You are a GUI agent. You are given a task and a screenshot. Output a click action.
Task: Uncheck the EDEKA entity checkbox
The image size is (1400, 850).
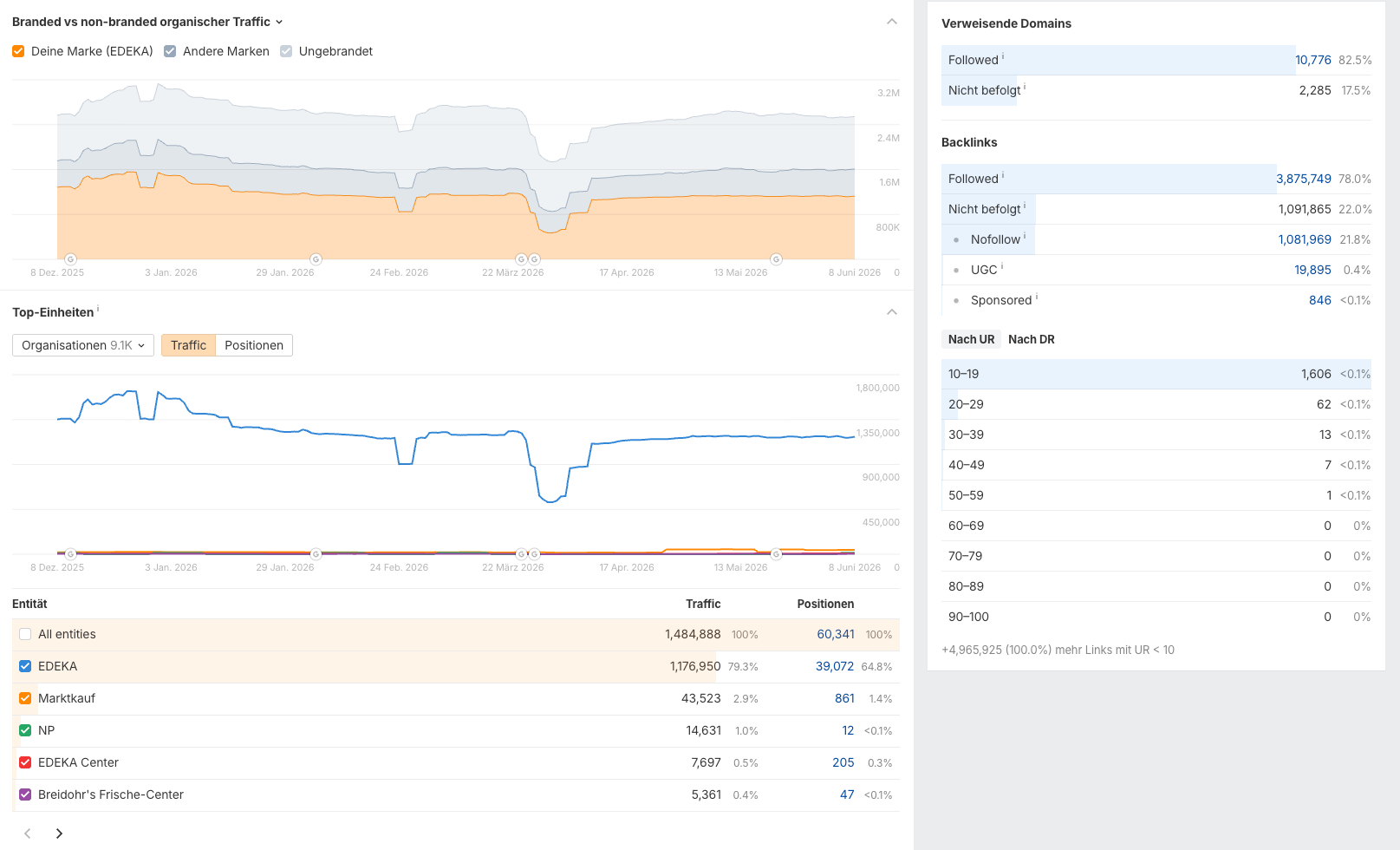pos(25,666)
